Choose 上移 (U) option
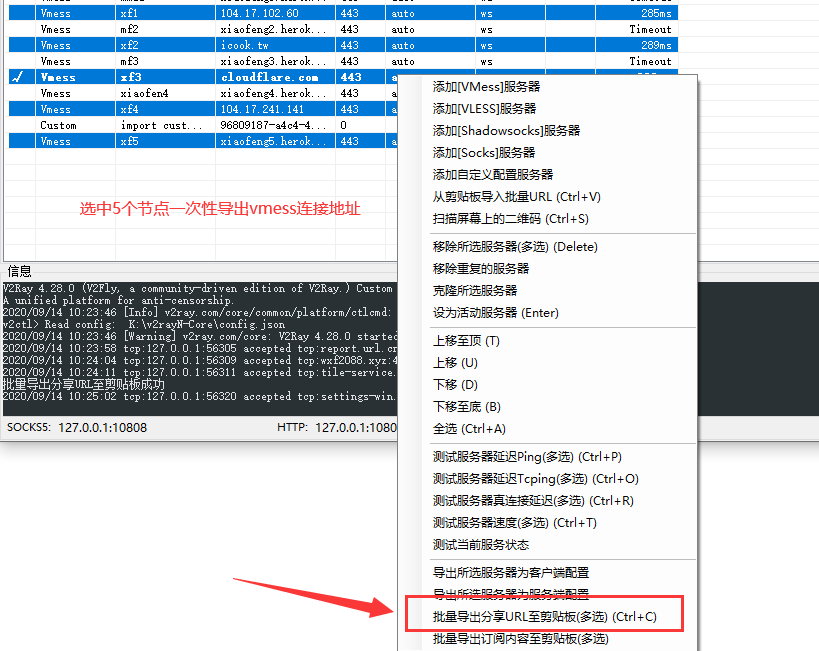 pyautogui.click(x=455, y=363)
